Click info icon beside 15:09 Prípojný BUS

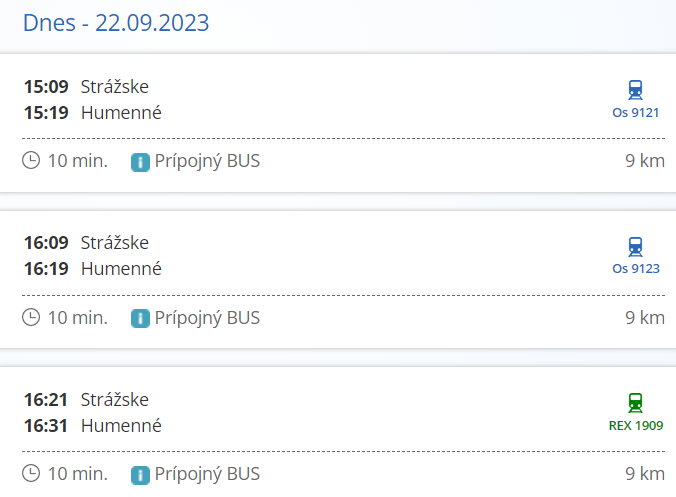pyautogui.click(x=140, y=162)
